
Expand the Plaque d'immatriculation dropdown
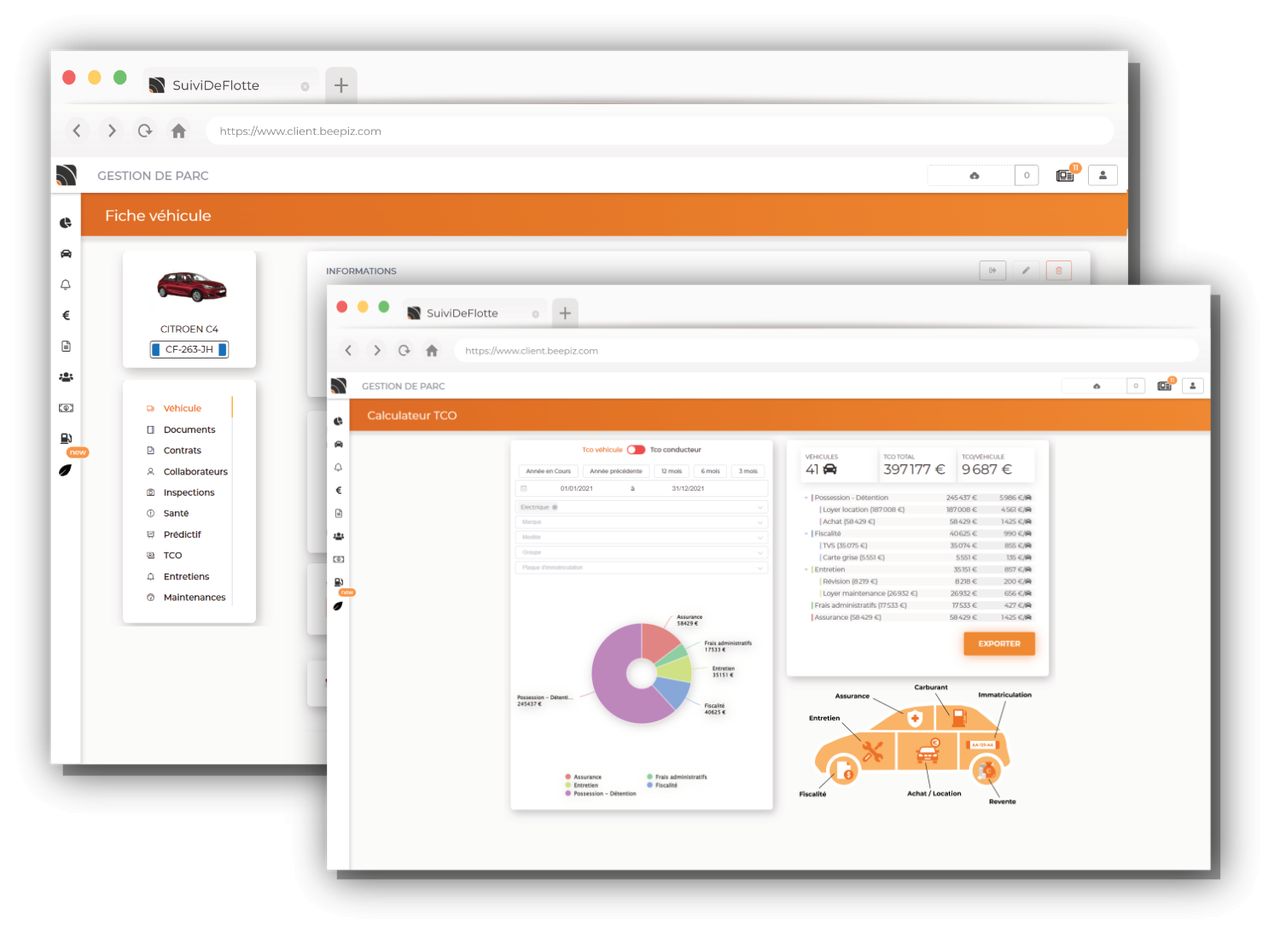[x=641, y=567]
